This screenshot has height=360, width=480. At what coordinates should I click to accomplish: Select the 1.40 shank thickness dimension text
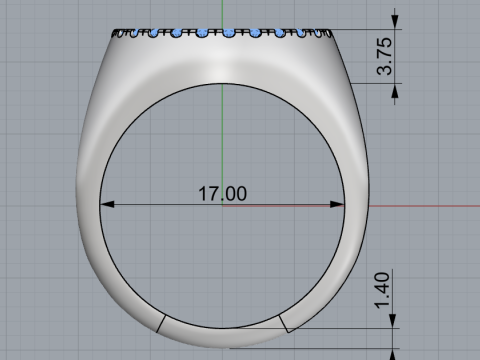coord(382,291)
